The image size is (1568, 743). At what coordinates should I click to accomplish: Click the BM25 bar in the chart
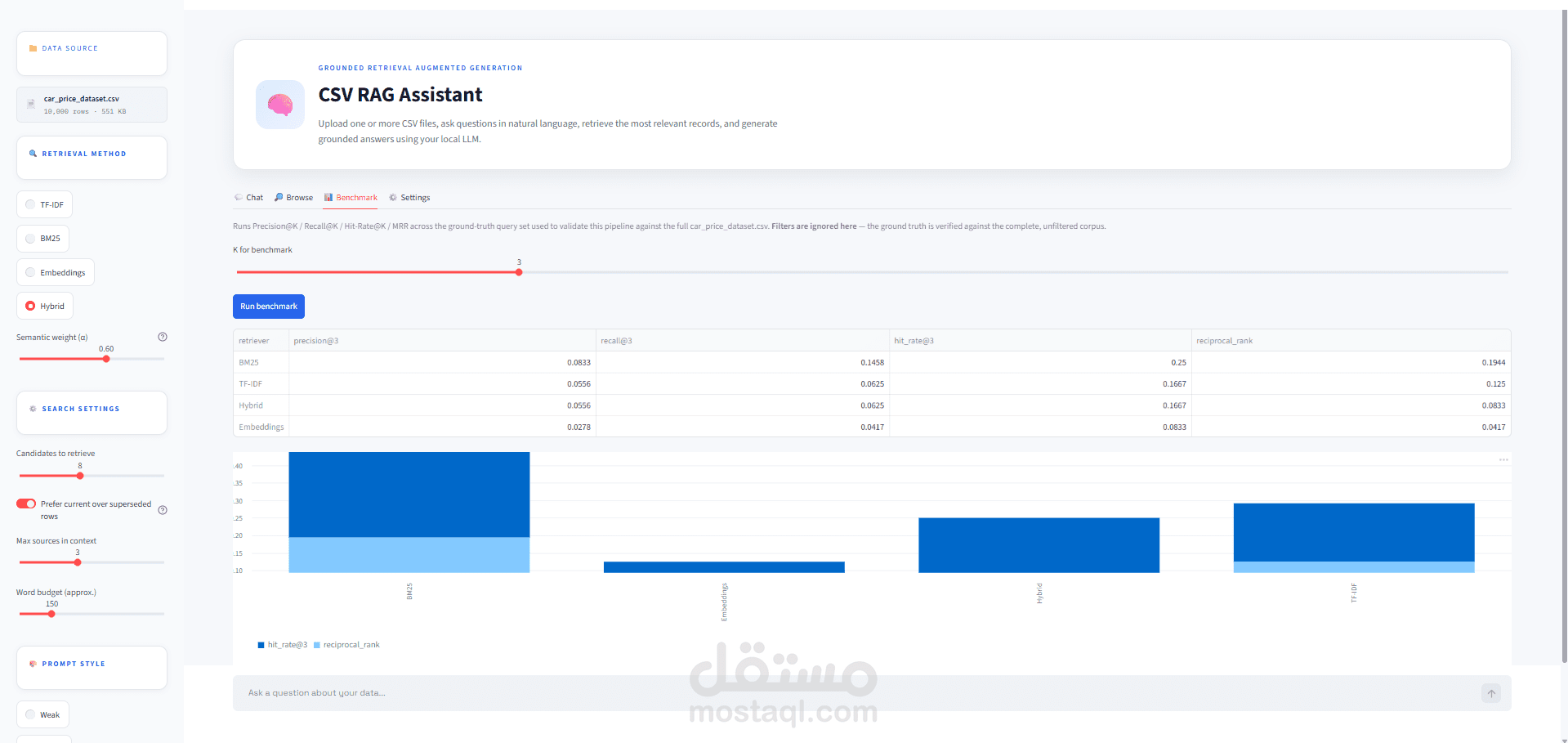pyautogui.click(x=409, y=512)
